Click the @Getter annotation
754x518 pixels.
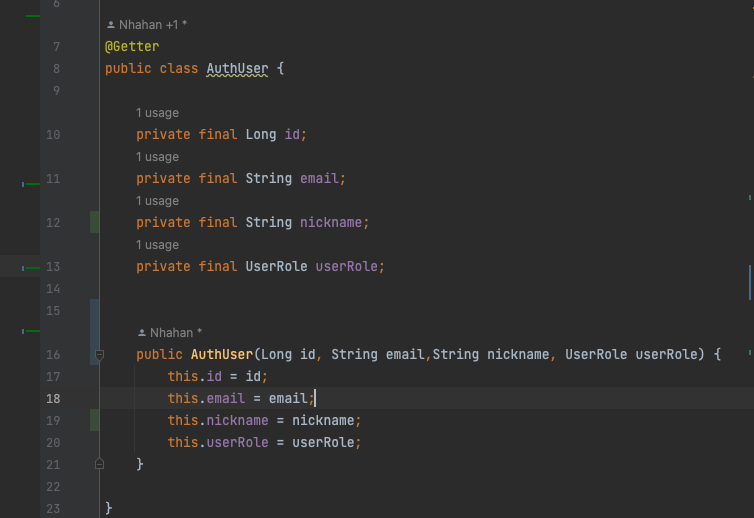pyautogui.click(x=132, y=47)
